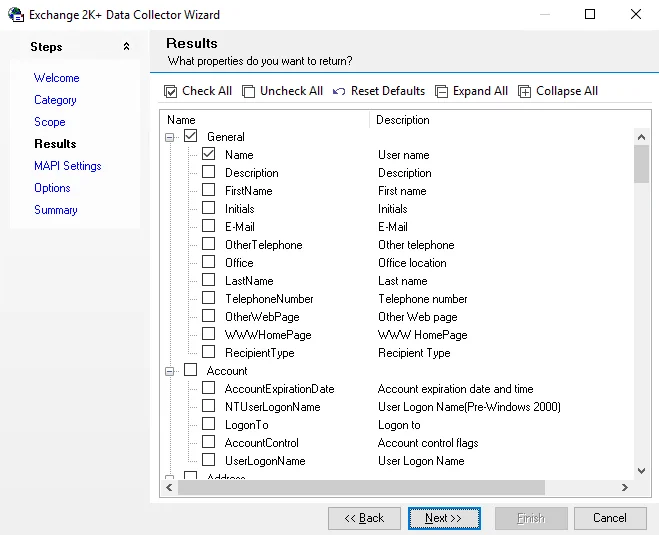Check the TelephoneNumber checkbox
Image resolution: width=659 pixels, height=535 pixels.
(208, 298)
